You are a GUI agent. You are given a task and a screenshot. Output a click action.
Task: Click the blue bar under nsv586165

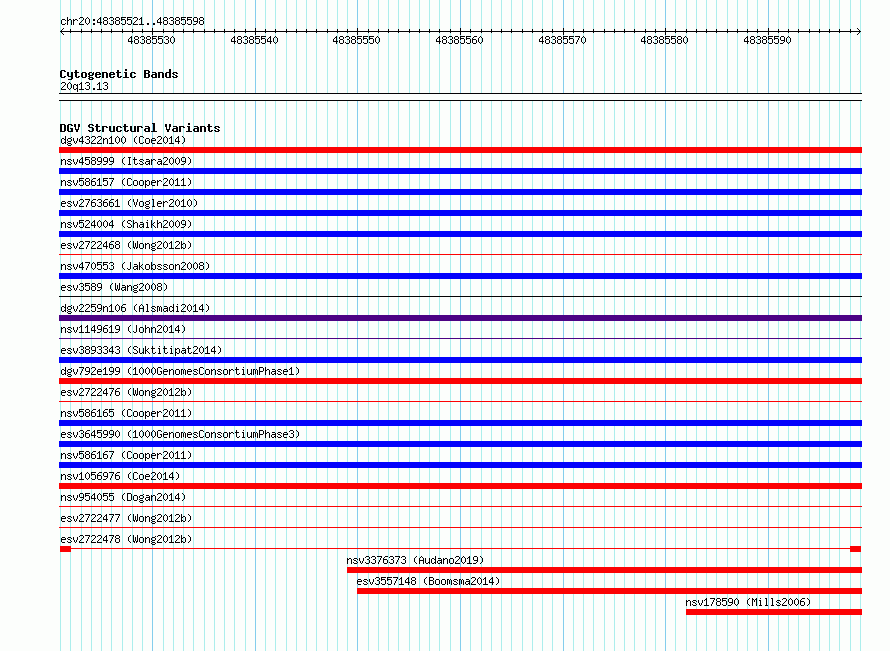tap(460, 423)
